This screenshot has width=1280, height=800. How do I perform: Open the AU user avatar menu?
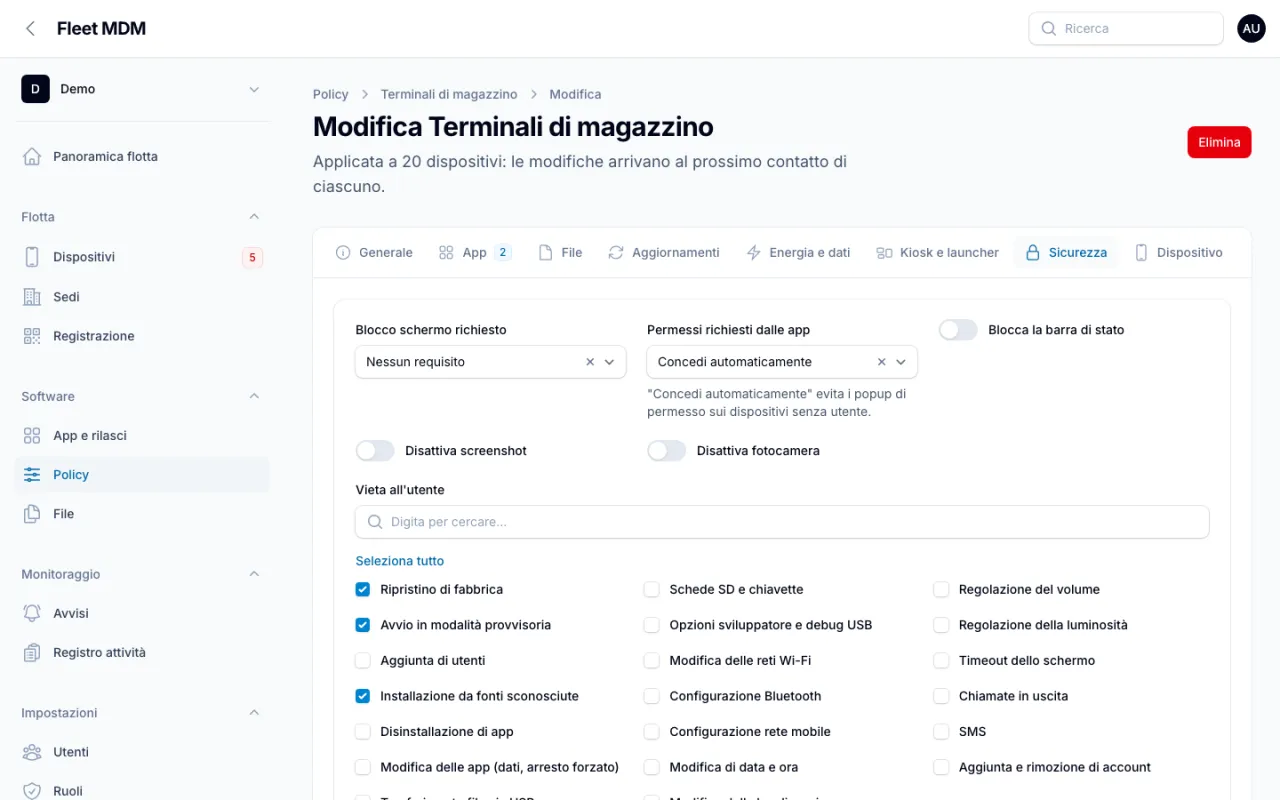[1251, 29]
